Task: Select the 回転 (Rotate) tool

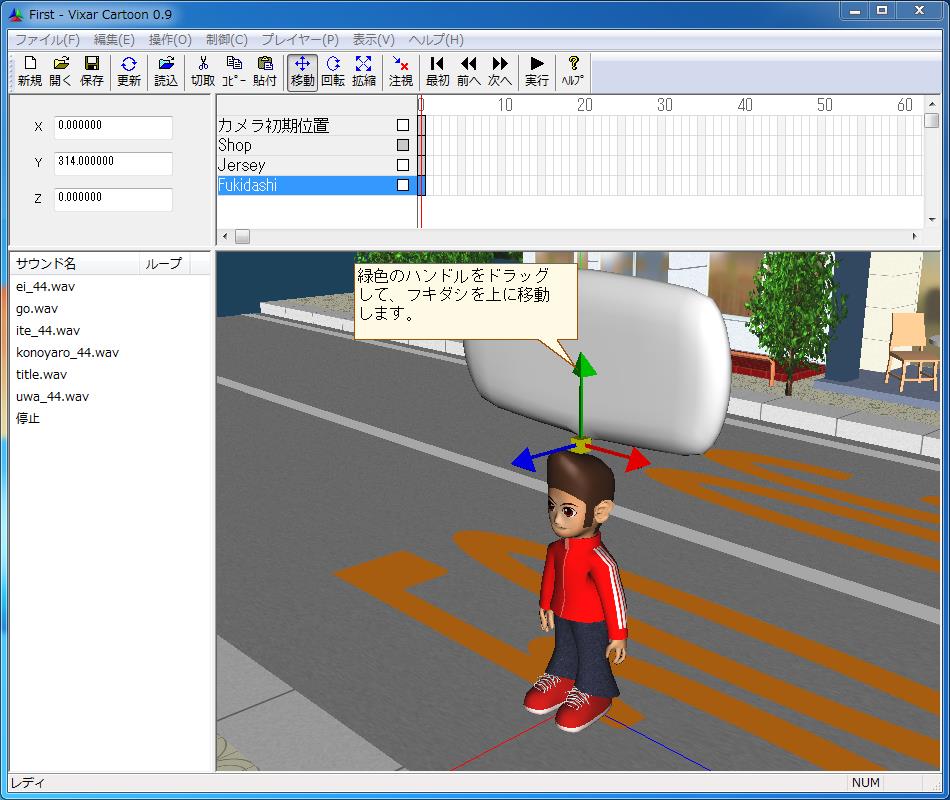Action: click(x=333, y=72)
